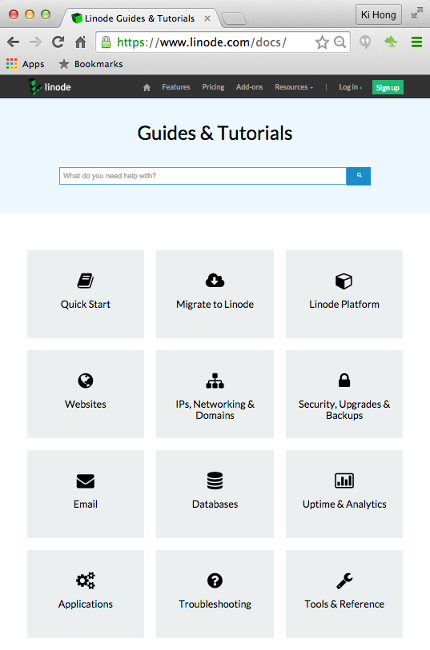Click the green extension icon in toolbar
This screenshot has height=650, width=430.
pyautogui.click(x=391, y=42)
